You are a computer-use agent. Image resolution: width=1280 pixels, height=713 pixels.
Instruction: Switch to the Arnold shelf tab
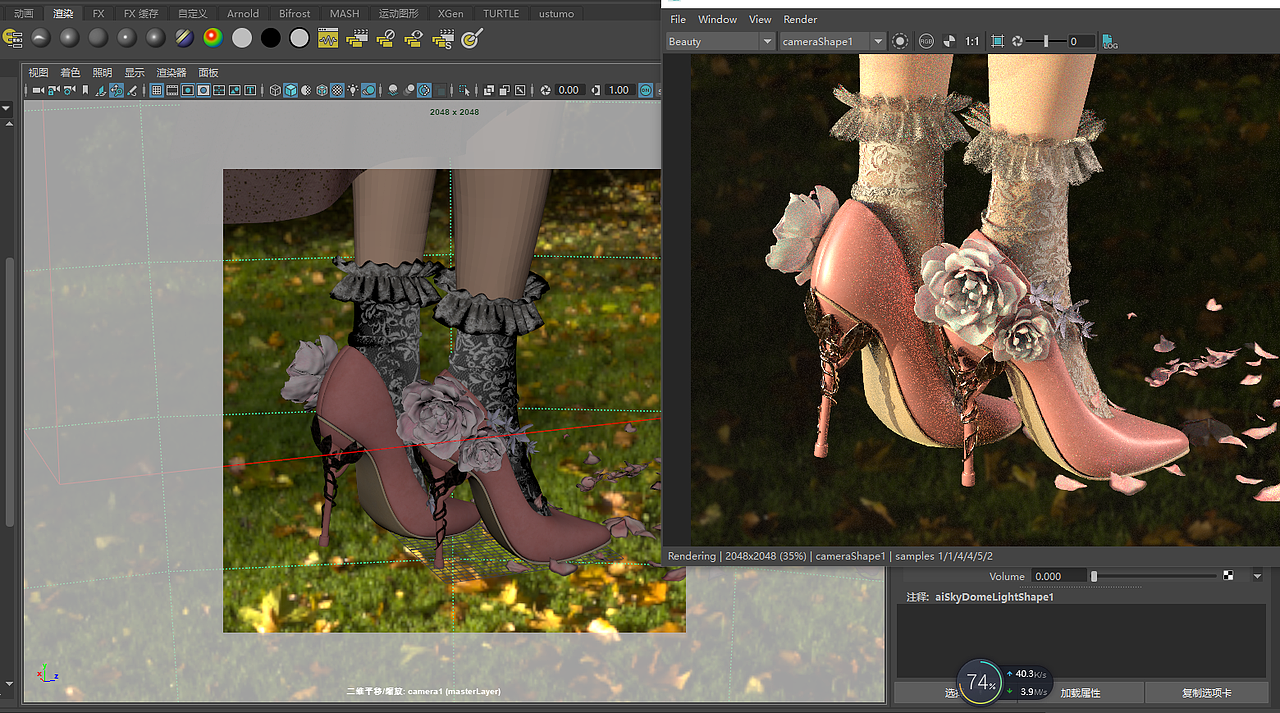[243, 14]
